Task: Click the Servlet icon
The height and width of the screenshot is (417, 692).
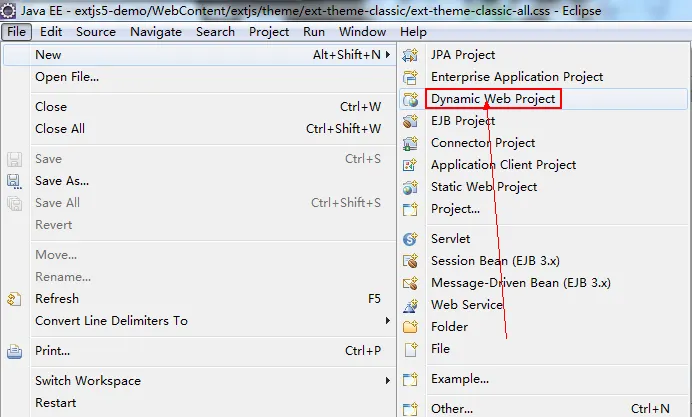Action: pyautogui.click(x=410, y=239)
